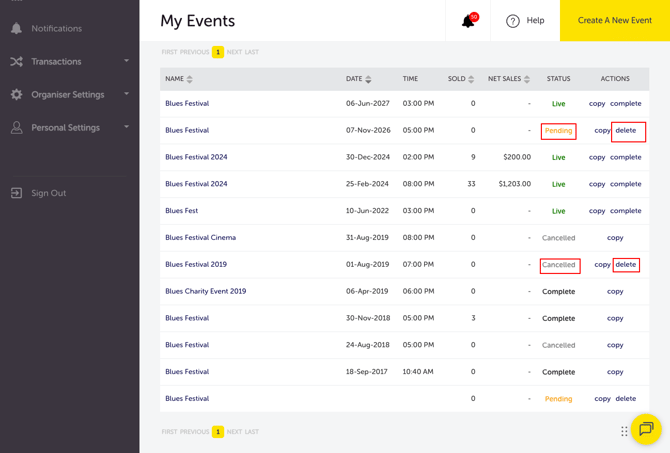Open Blues Festival event dated 30-Nov-2018
The height and width of the screenshot is (453, 670).
[x=187, y=318]
